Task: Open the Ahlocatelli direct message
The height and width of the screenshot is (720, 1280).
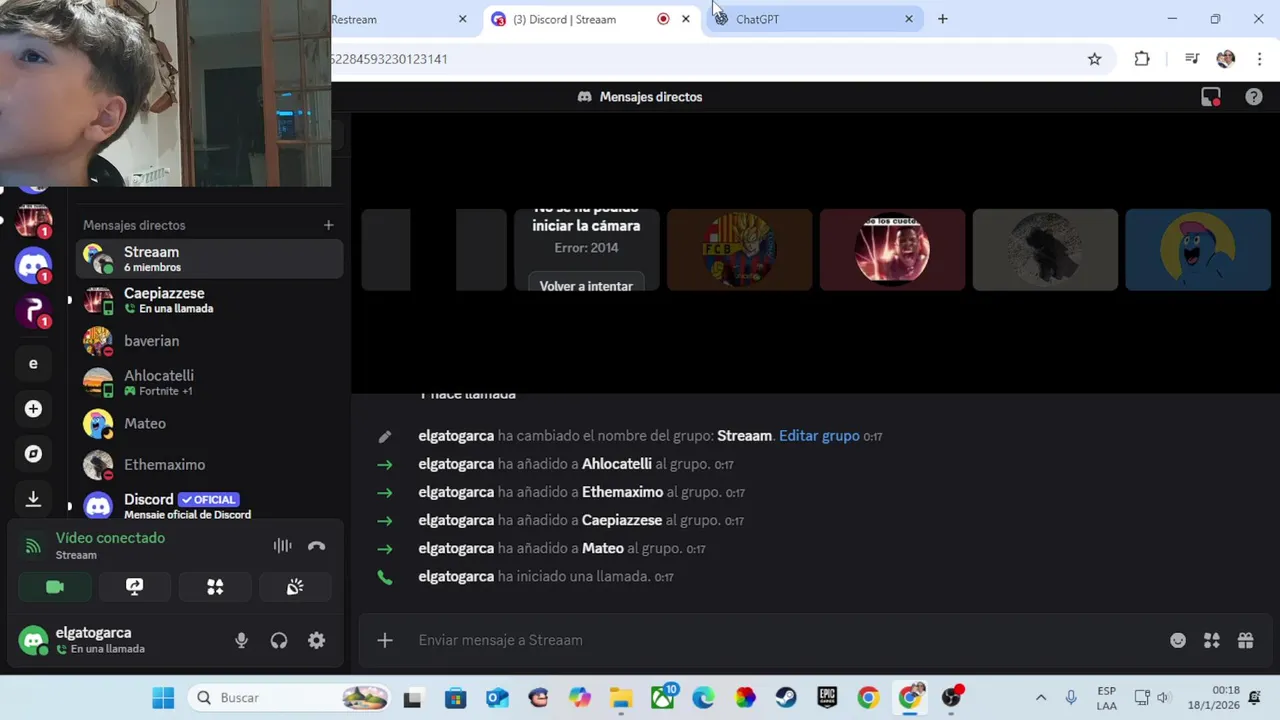Action: (210, 382)
